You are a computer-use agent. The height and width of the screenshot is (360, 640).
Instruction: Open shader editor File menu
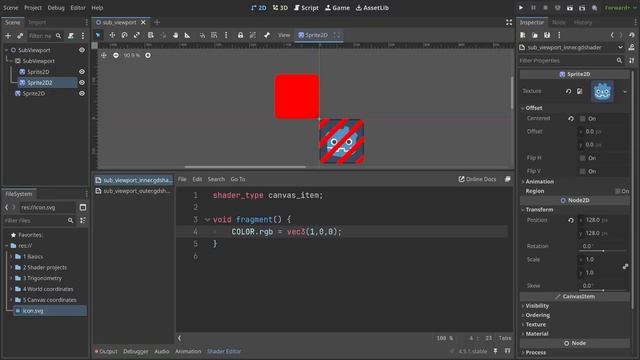coord(182,179)
